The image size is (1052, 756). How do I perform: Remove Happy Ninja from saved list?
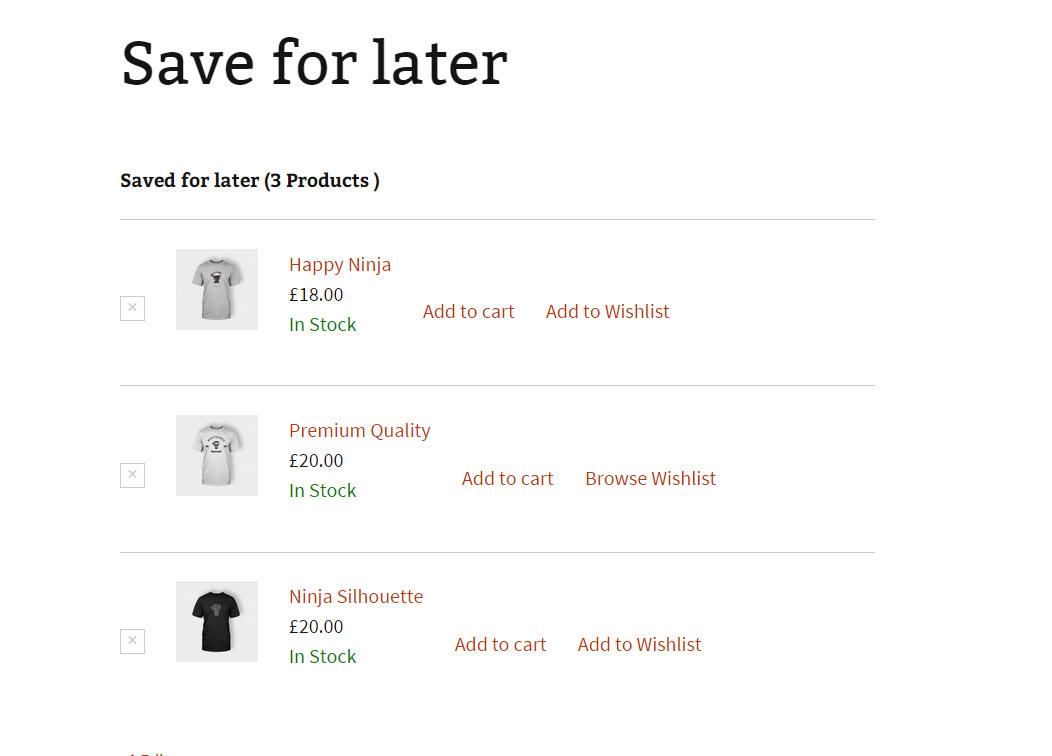(x=132, y=308)
